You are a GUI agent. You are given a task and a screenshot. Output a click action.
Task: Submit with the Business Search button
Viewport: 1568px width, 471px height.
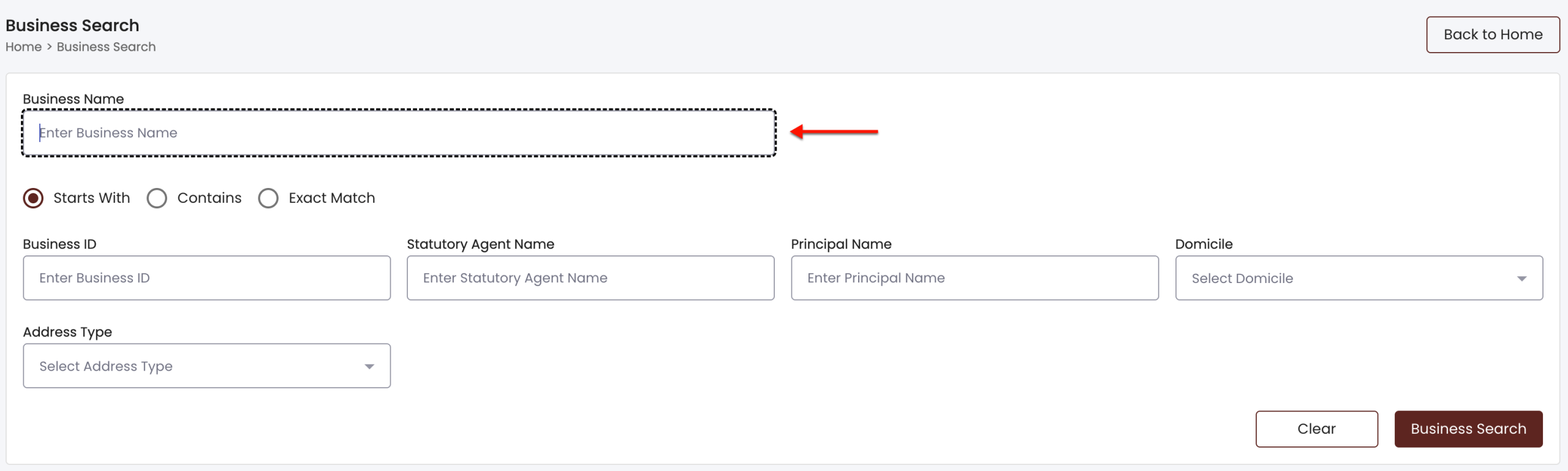click(1468, 429)
